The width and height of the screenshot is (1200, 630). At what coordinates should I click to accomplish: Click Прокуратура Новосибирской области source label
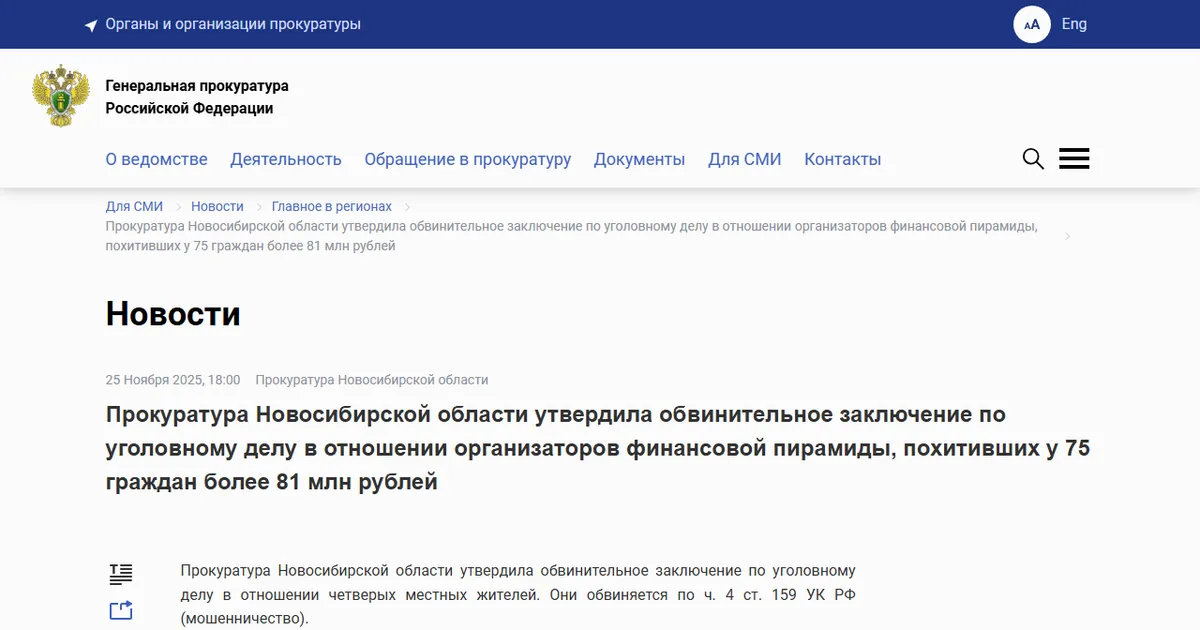(372, 380)
